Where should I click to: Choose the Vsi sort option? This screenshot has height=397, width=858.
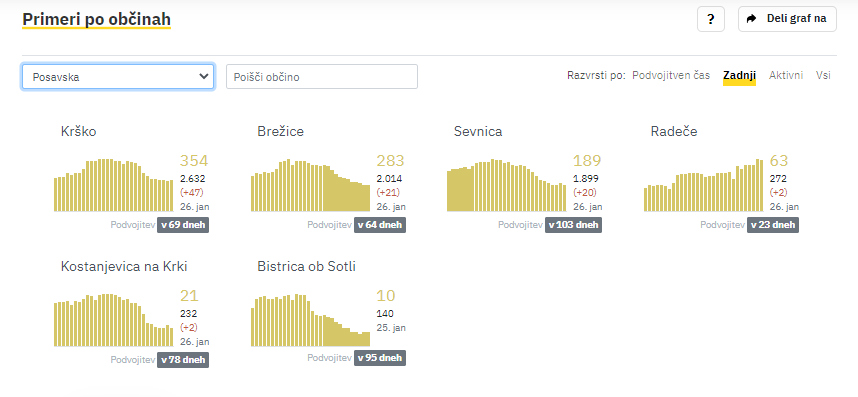click(x=823, y=75)
